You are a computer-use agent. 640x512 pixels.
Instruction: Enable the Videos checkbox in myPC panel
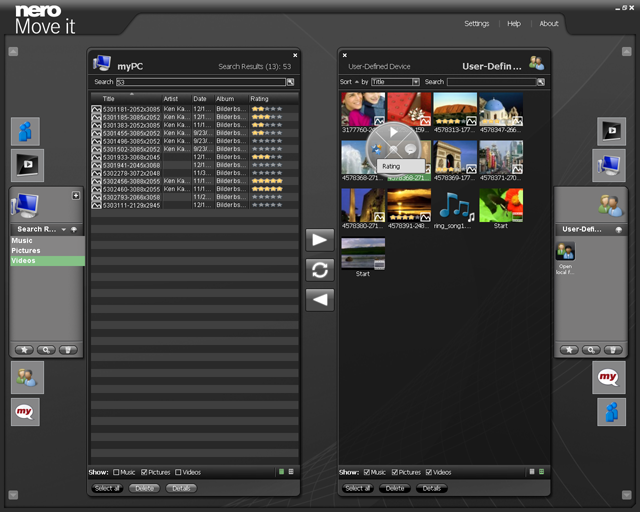click(178, 472)
